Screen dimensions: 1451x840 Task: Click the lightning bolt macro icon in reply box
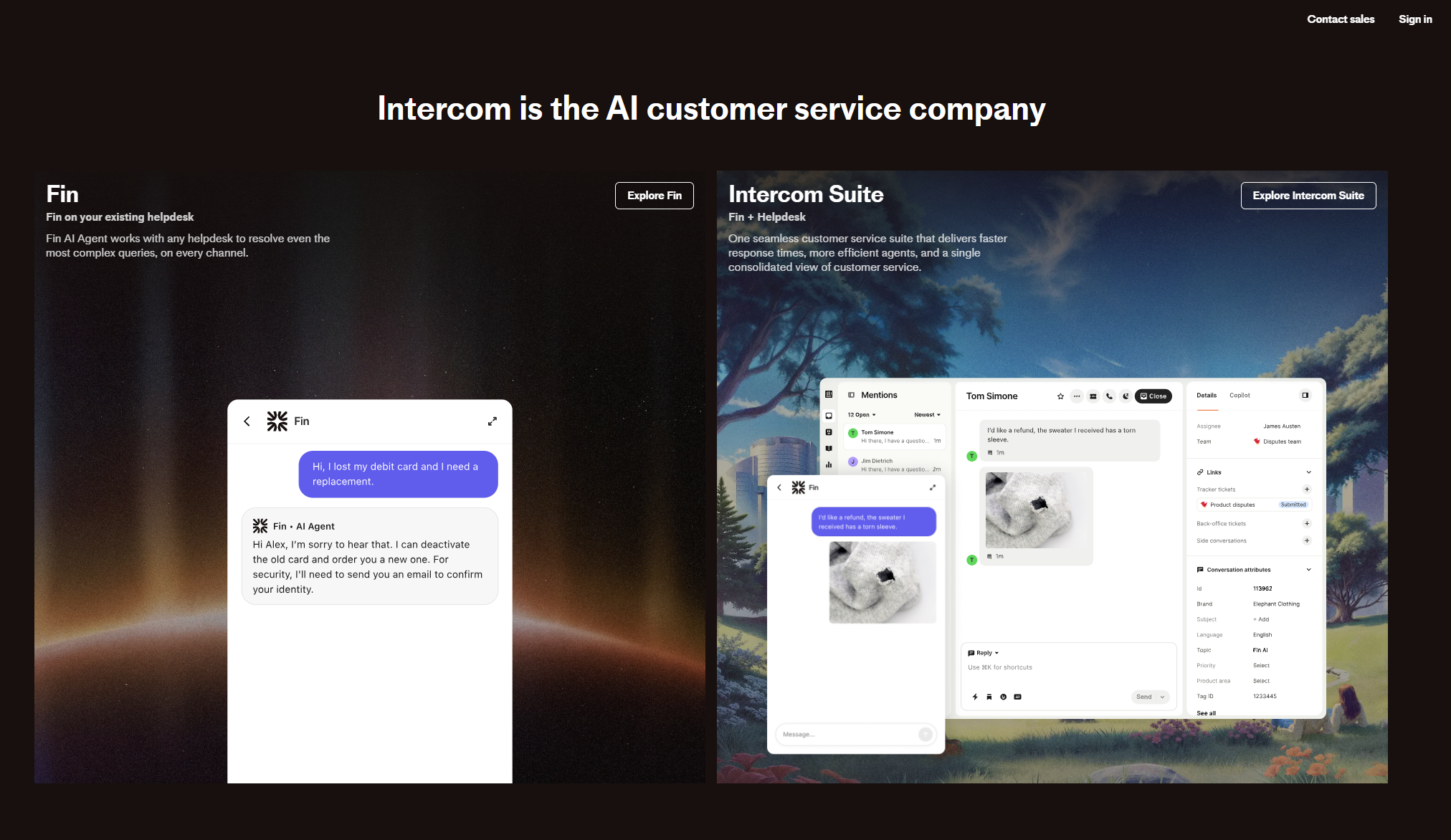click(975, 697)
